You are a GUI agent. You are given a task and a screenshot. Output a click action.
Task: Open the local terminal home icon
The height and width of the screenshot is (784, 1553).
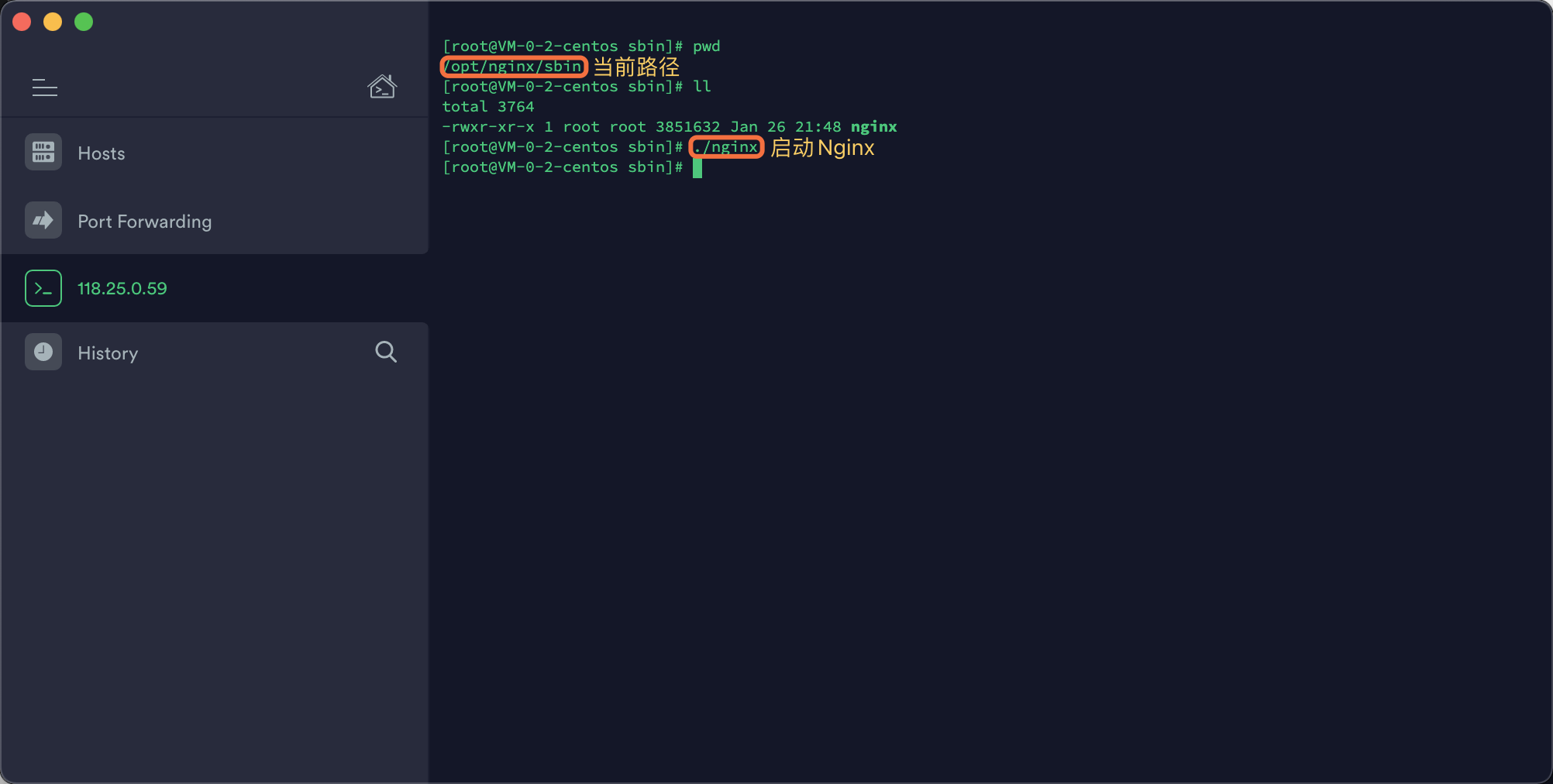(382, 87)
